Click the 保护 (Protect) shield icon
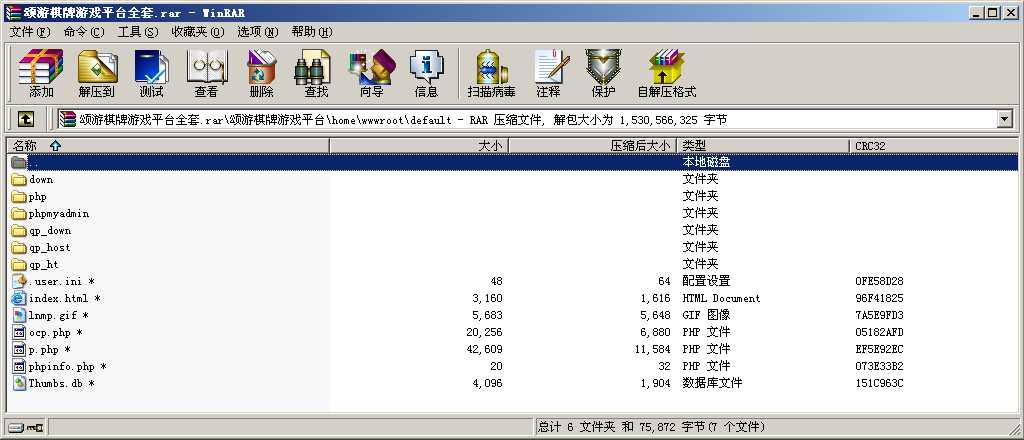This screenshot has height=440, width=1024. tap(603, 67)
